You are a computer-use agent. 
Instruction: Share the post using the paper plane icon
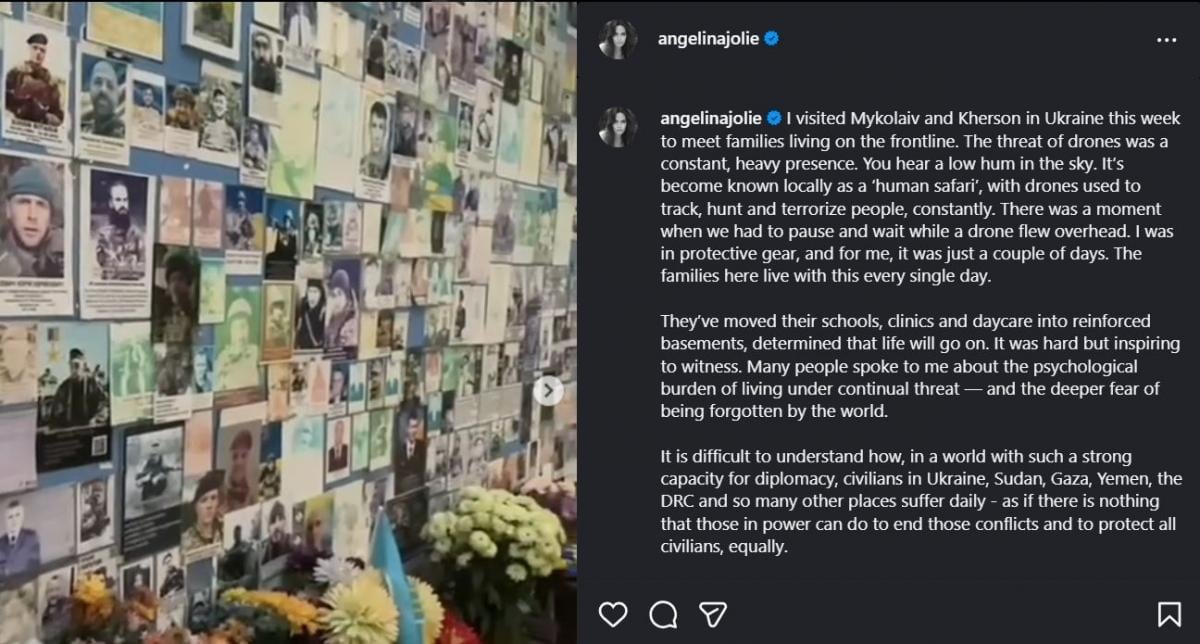712,613
